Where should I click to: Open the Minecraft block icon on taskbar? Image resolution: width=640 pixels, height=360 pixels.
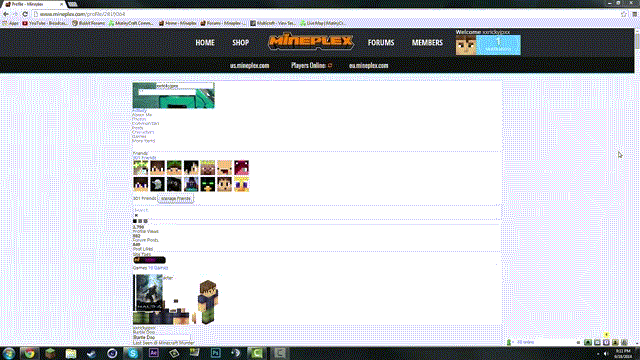(50, 353)
